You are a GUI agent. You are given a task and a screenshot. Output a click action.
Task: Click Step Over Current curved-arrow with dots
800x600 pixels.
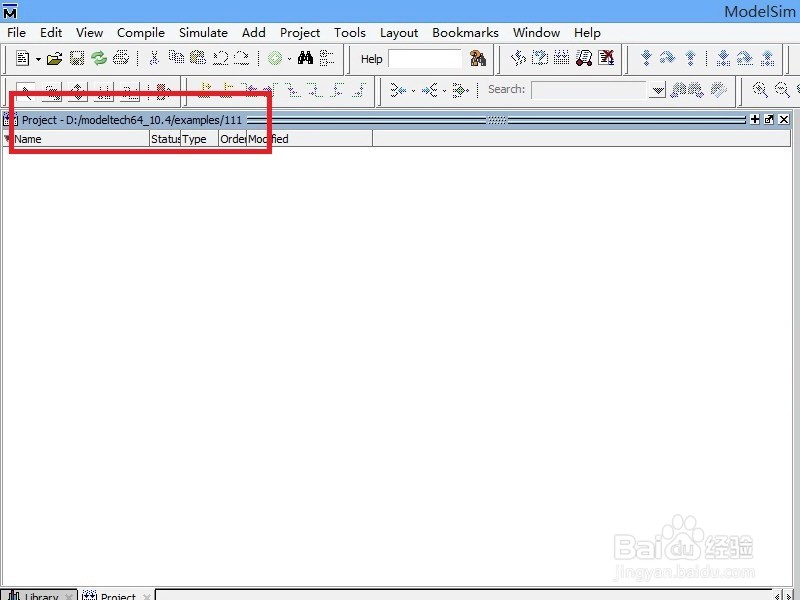pos(745,58)
